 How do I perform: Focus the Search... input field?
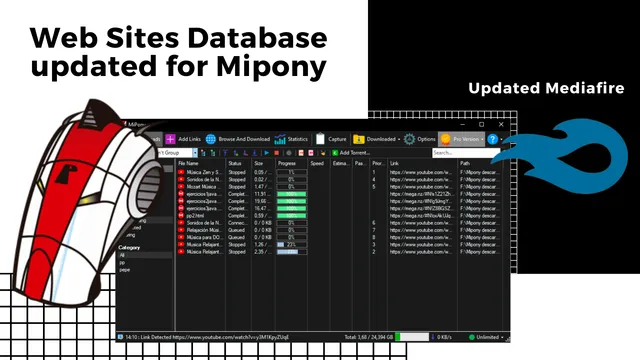click(x=466, y=153)
